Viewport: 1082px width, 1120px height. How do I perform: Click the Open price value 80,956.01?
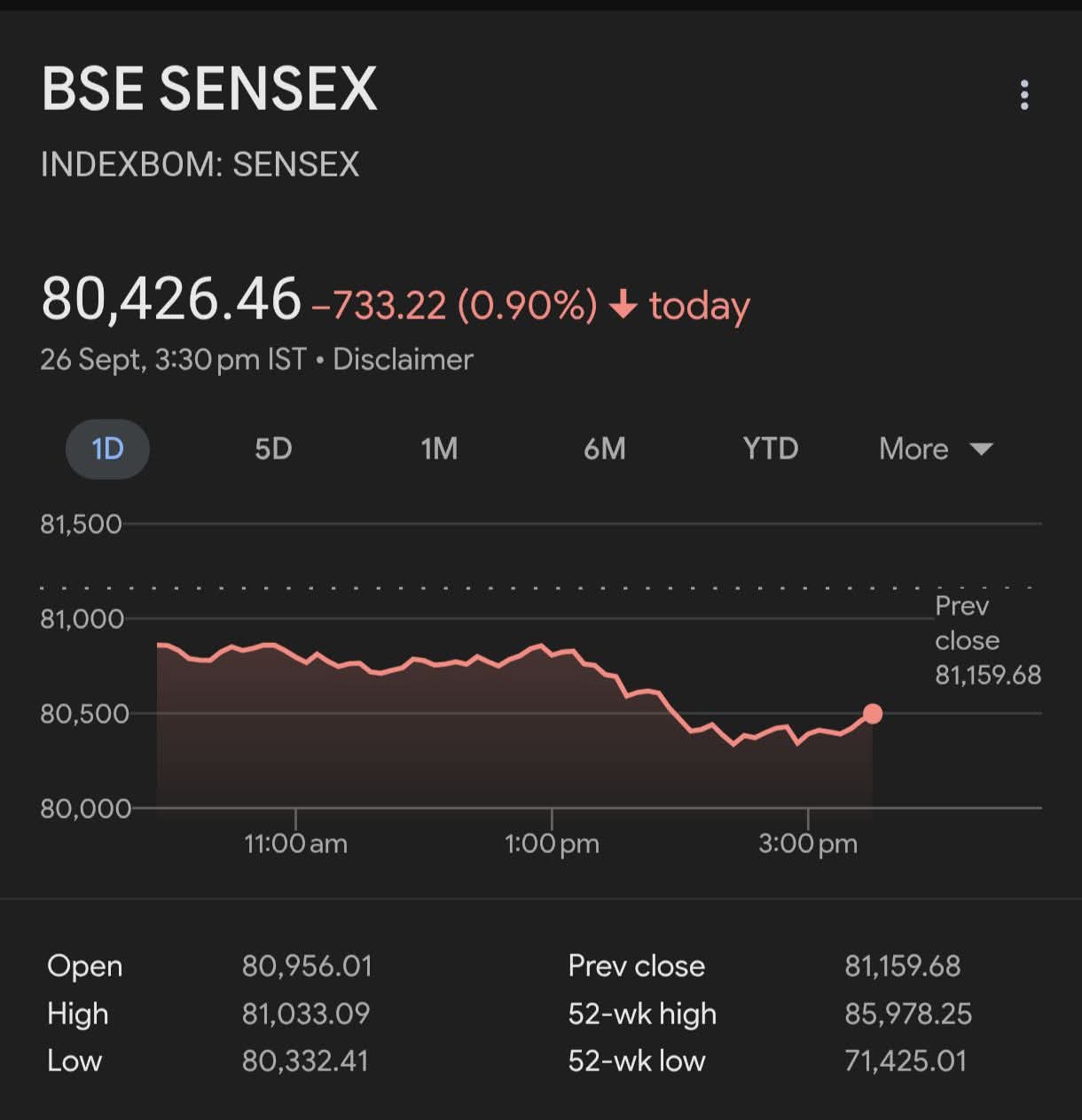(307, 966)
